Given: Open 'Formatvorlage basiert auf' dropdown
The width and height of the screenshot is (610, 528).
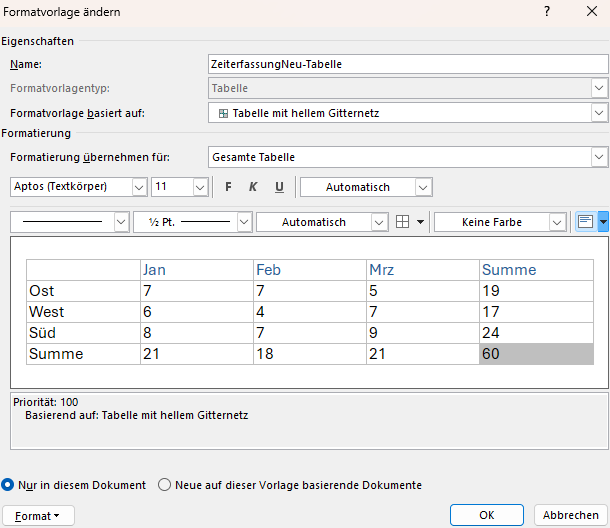Looking at the screenshot, I should [598, 113].
